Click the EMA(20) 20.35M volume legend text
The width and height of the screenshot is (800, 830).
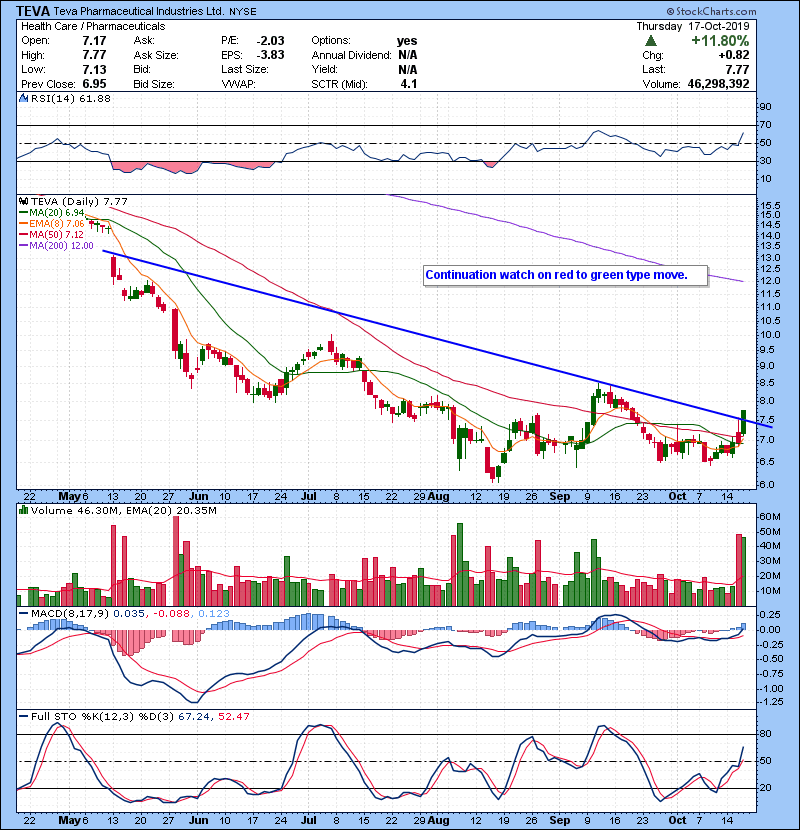click(x=172, y=510)
